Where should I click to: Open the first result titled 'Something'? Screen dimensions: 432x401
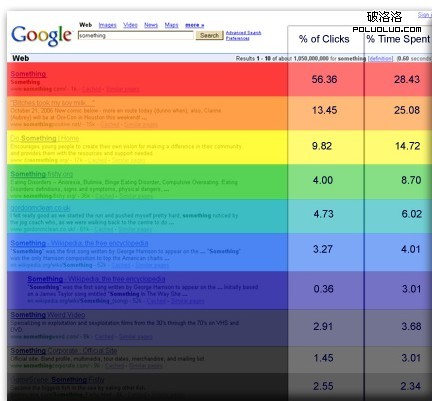(28, 74)
